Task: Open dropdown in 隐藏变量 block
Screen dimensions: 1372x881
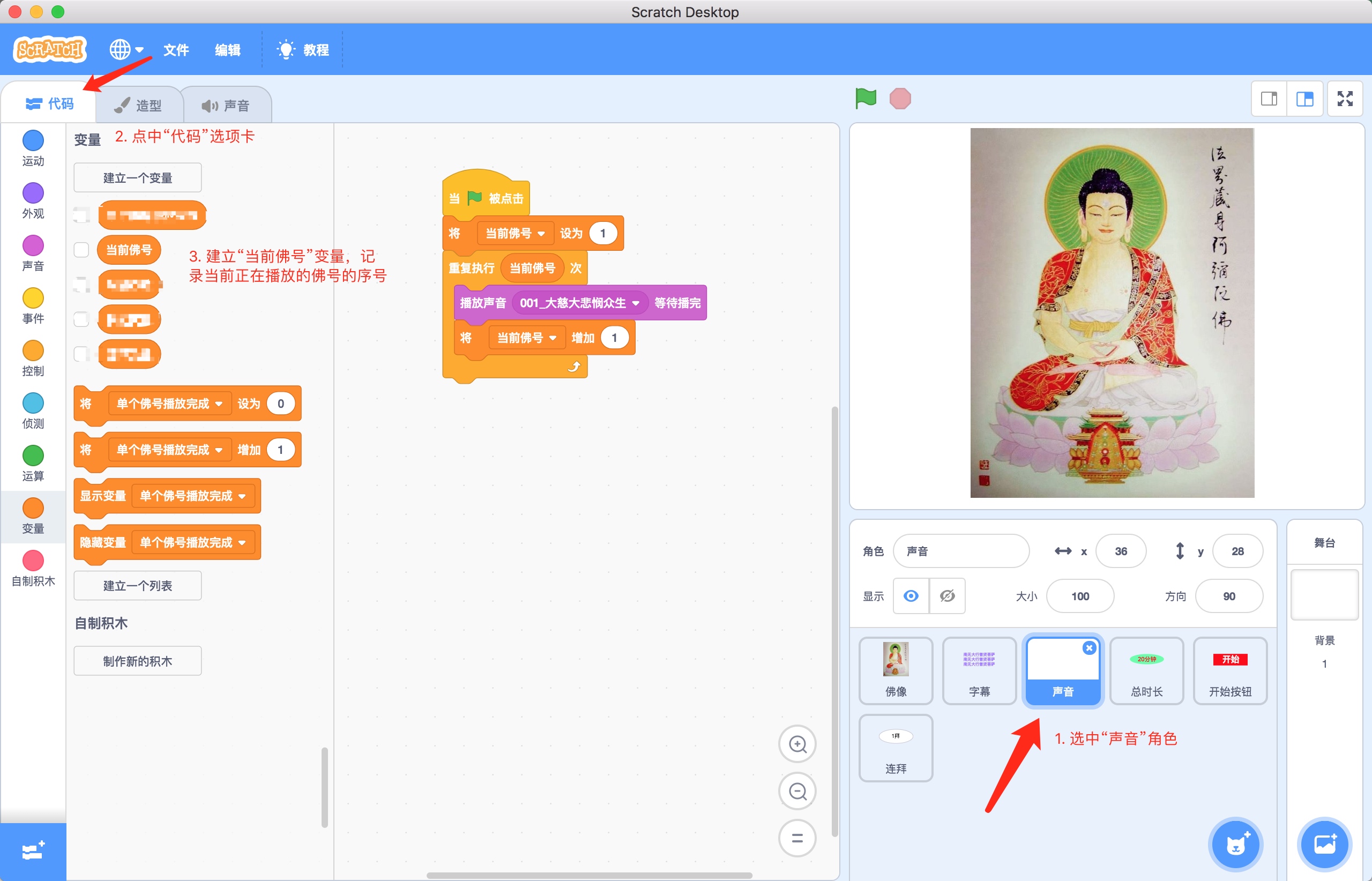Action: 193,542
